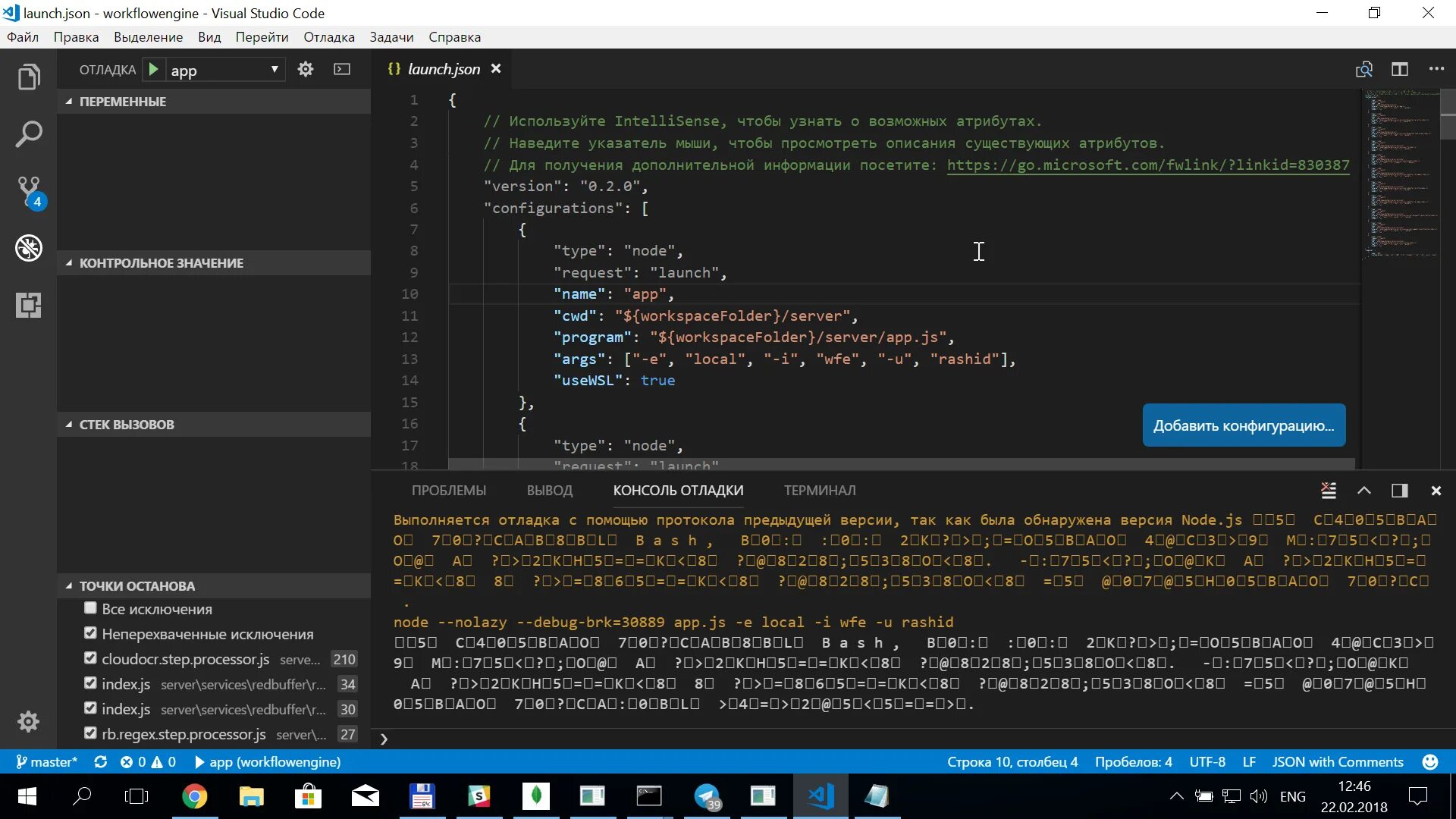The width and height of the screenshot is (1456, 819).
Task: Enable the 'Все исключения' breakpoint checkbox
Action: 91,608
